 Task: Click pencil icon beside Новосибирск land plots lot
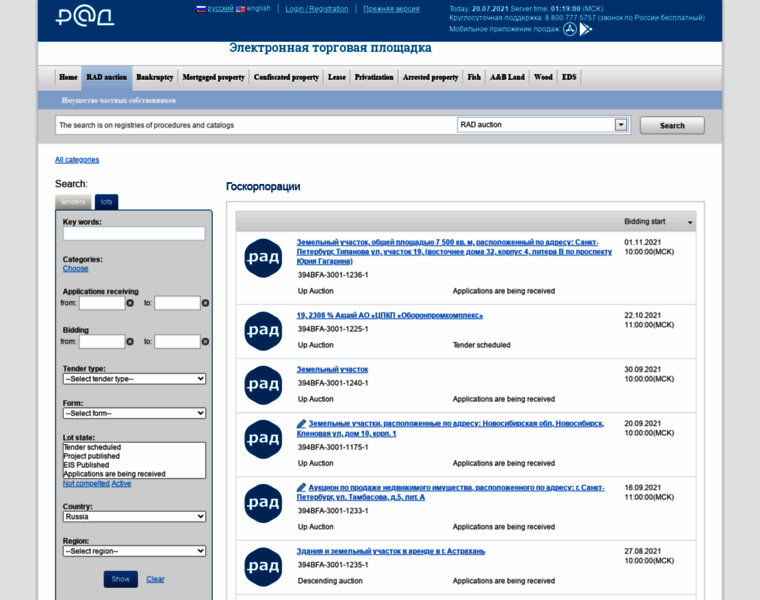point(301,424)
